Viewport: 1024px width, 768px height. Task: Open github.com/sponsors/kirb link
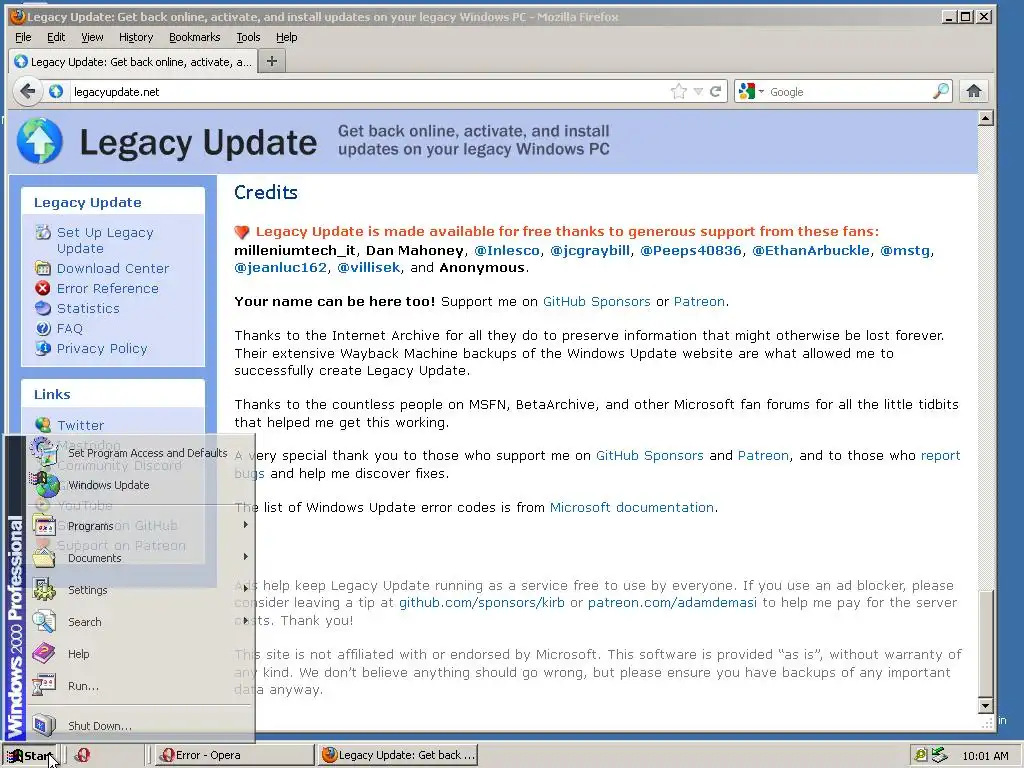[x=482, y=603]
